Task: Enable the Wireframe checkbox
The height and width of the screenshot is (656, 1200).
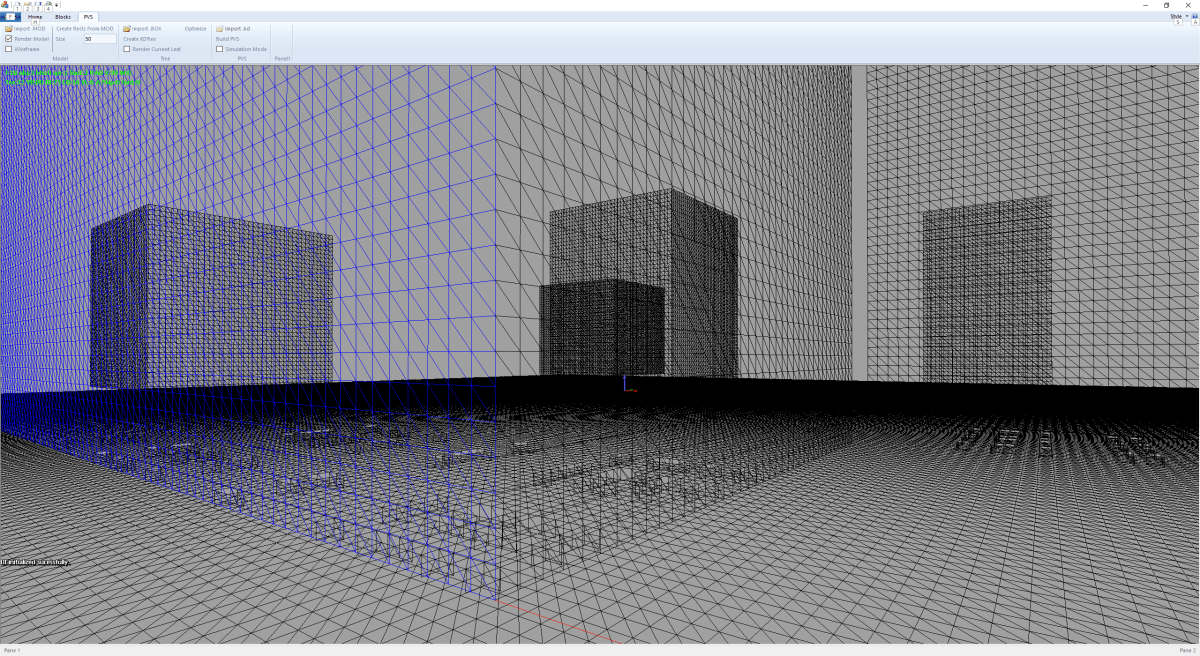Action: [9, 48]
